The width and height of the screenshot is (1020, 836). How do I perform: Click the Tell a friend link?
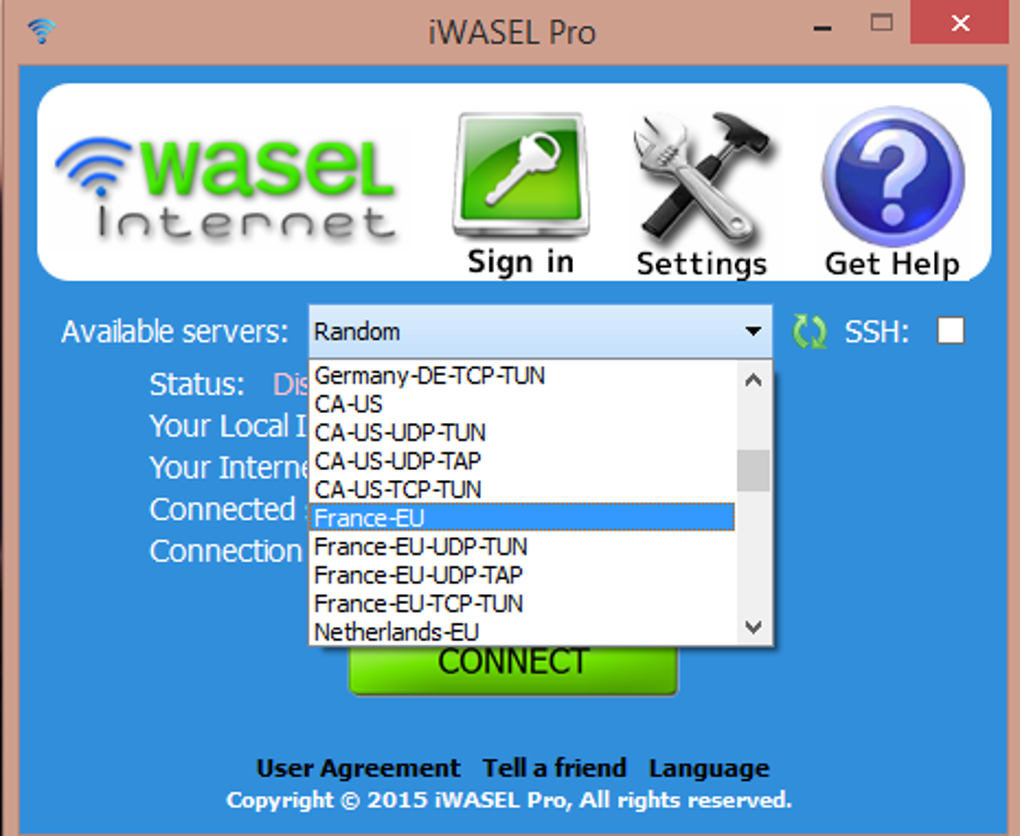[x=554, y=768]
